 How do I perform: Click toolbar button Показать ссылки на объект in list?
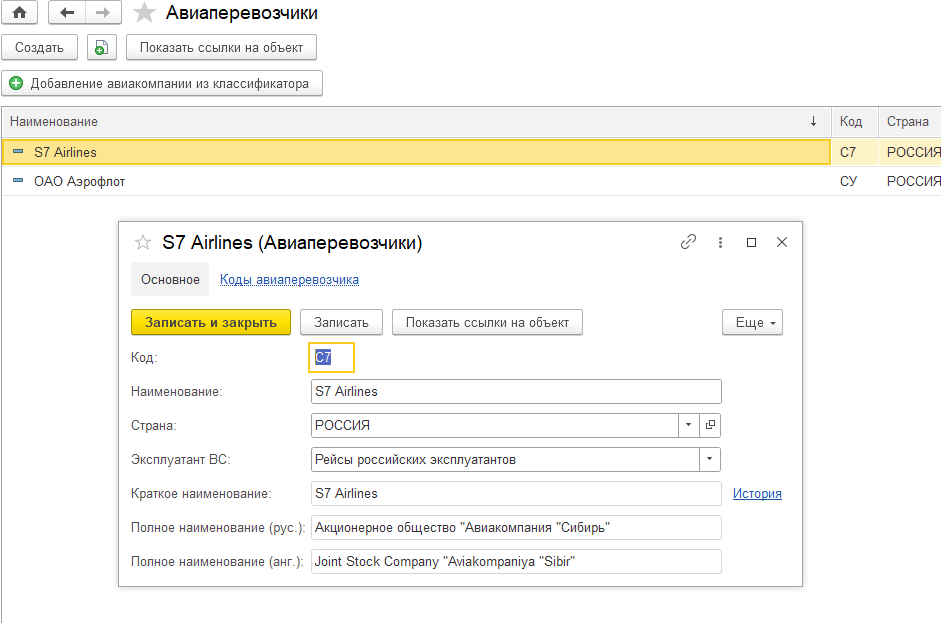coord(221,47)
